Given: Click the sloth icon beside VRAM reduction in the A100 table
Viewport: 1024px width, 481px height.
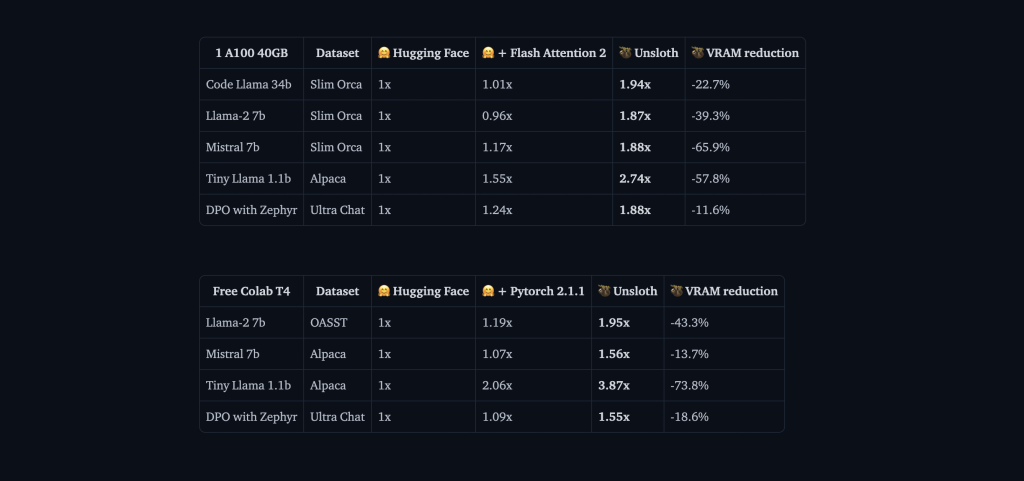Looking at the screenshot, I should [x=697, y=53].
